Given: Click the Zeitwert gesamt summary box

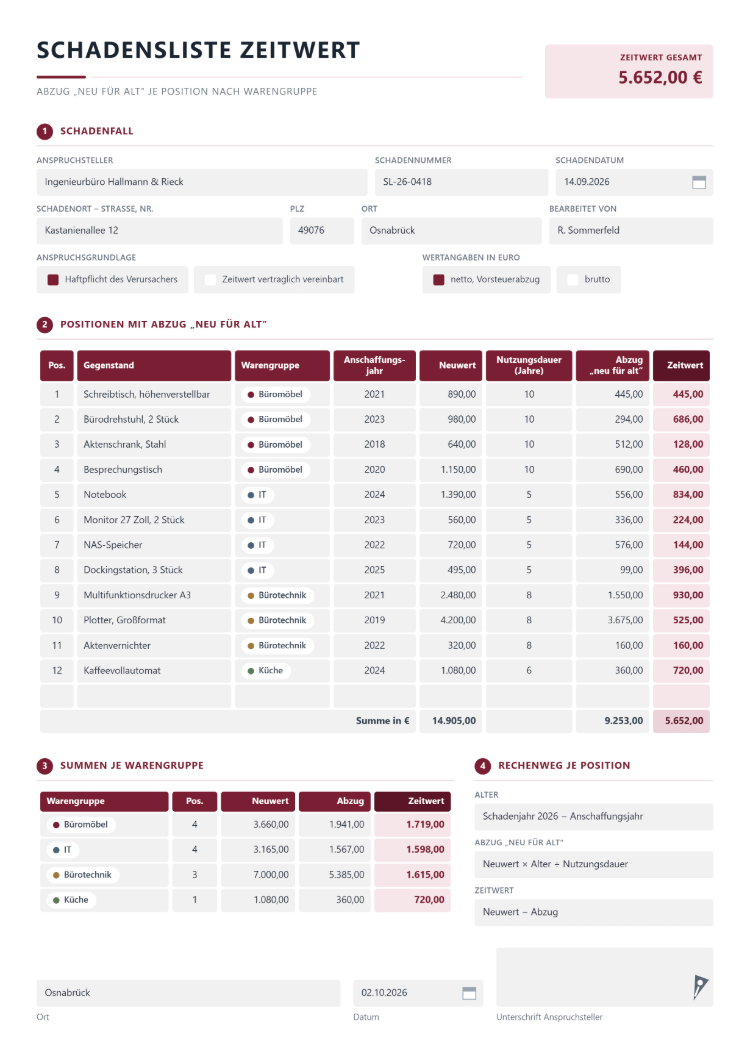Looking at the screenshot, I should coord(629,72).
